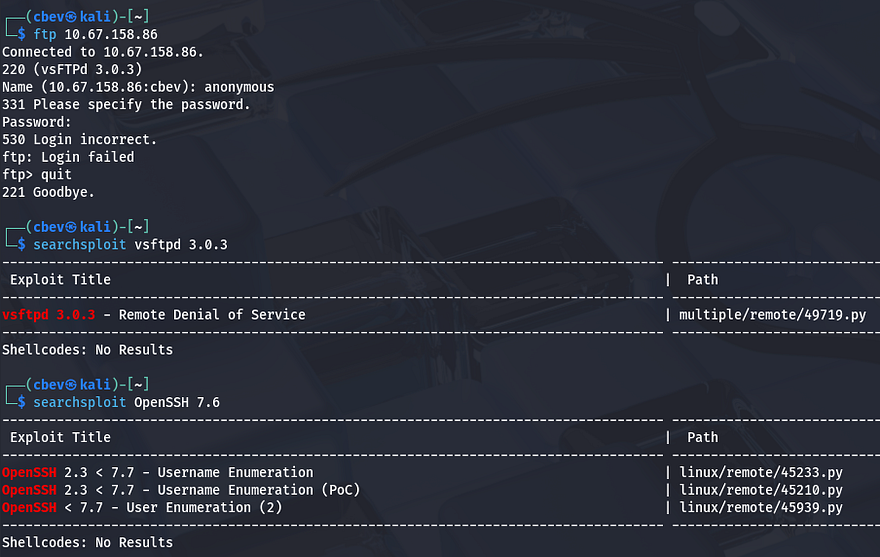Image resolution: width=880 pixels, height=557 pixels.
Task: Click the linux/remote/45233.py path
Action: [760, 472]
